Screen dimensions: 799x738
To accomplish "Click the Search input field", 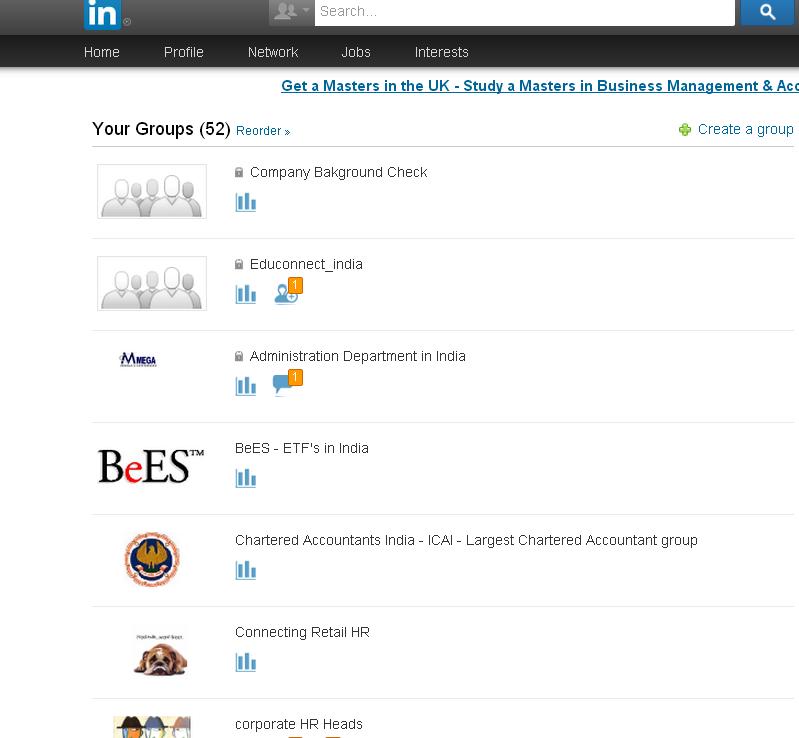I will (x=524, y=12).
